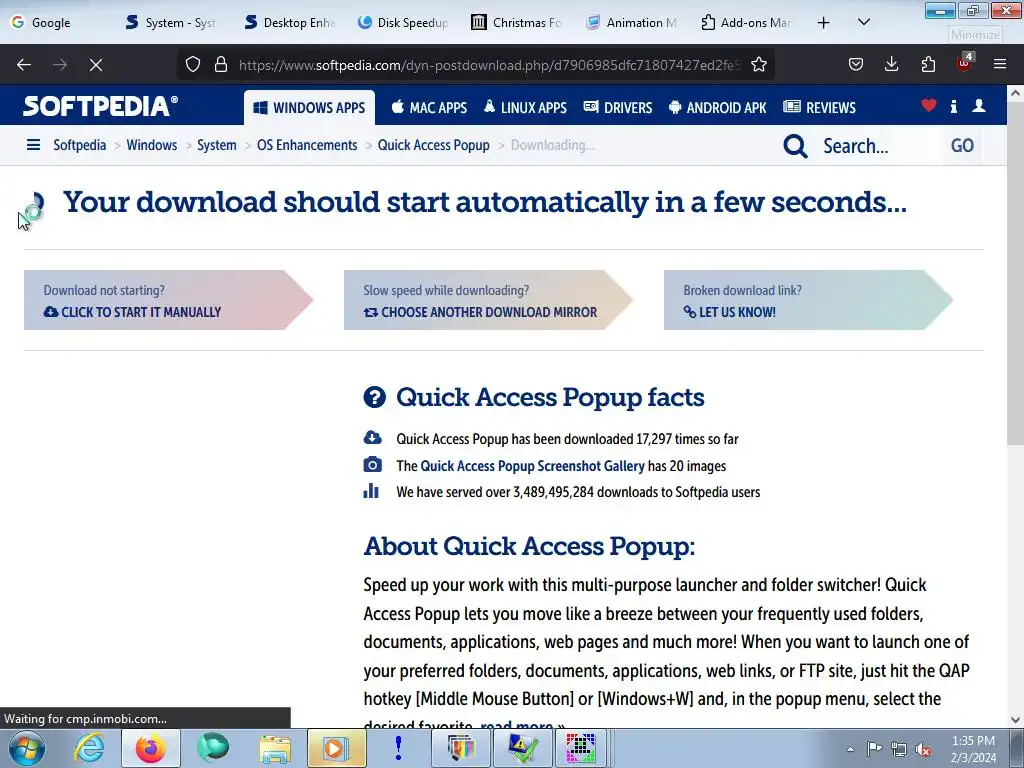This screenshot has width=1024, height=768.
Task: Open user account icon
Action: point(979,106)
